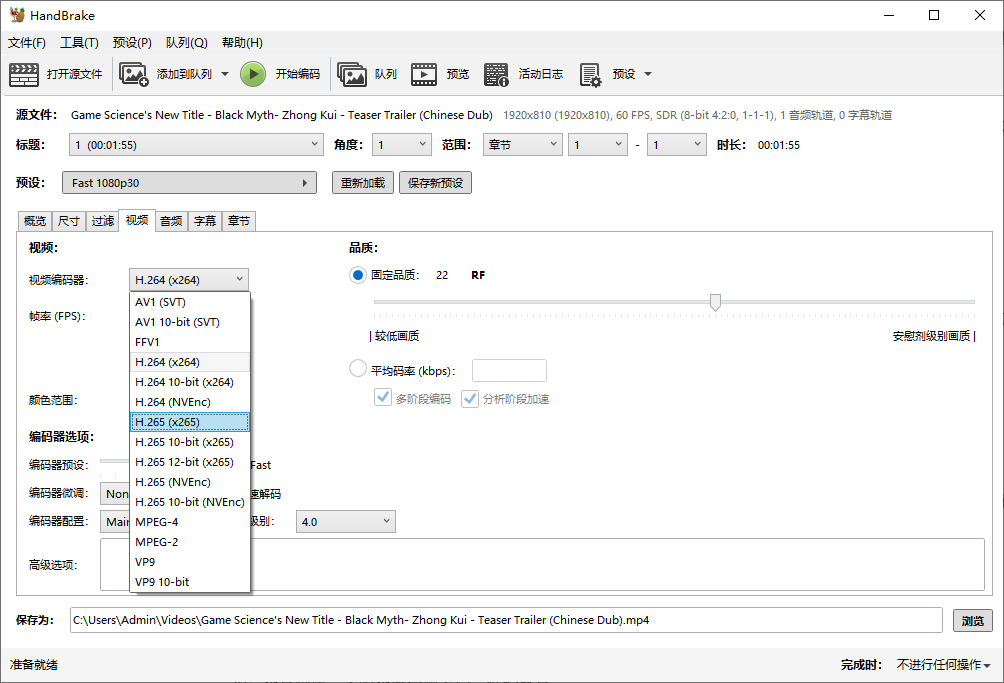The height and width of the screenshot is (683, 1004).
Task: Choose H.265 (x265) from encoder list
Action: (x=189, y=422)
